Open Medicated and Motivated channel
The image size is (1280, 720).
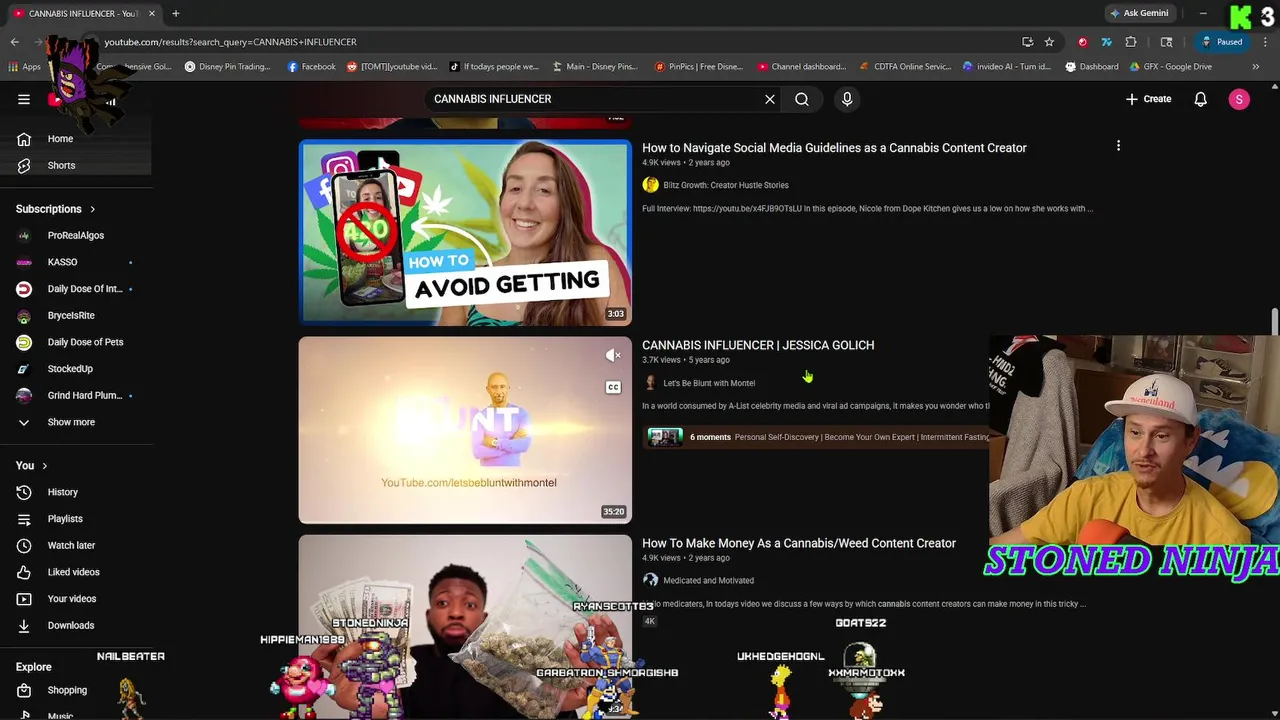pos(708,580)
